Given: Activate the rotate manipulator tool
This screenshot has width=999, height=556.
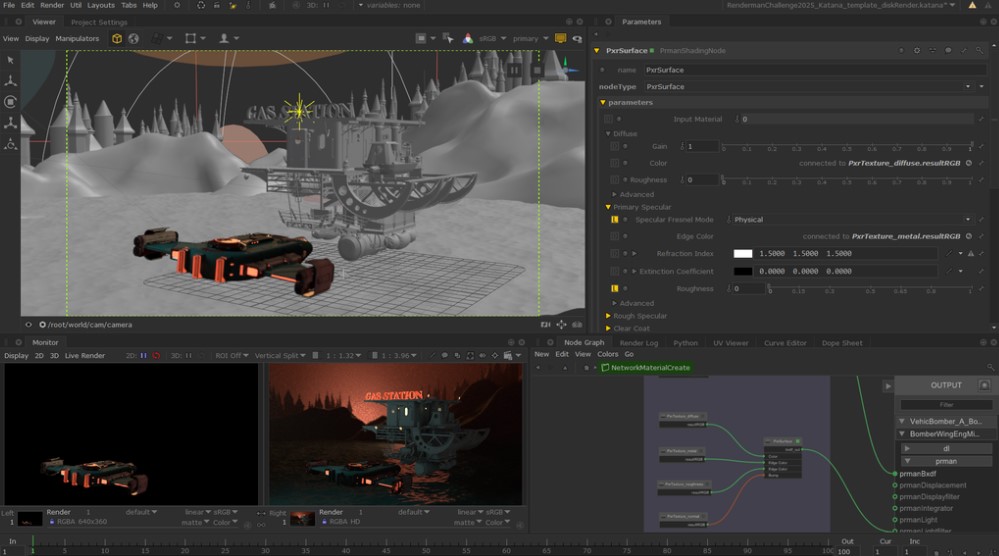Looking at the screenshot, I should 10,102.
